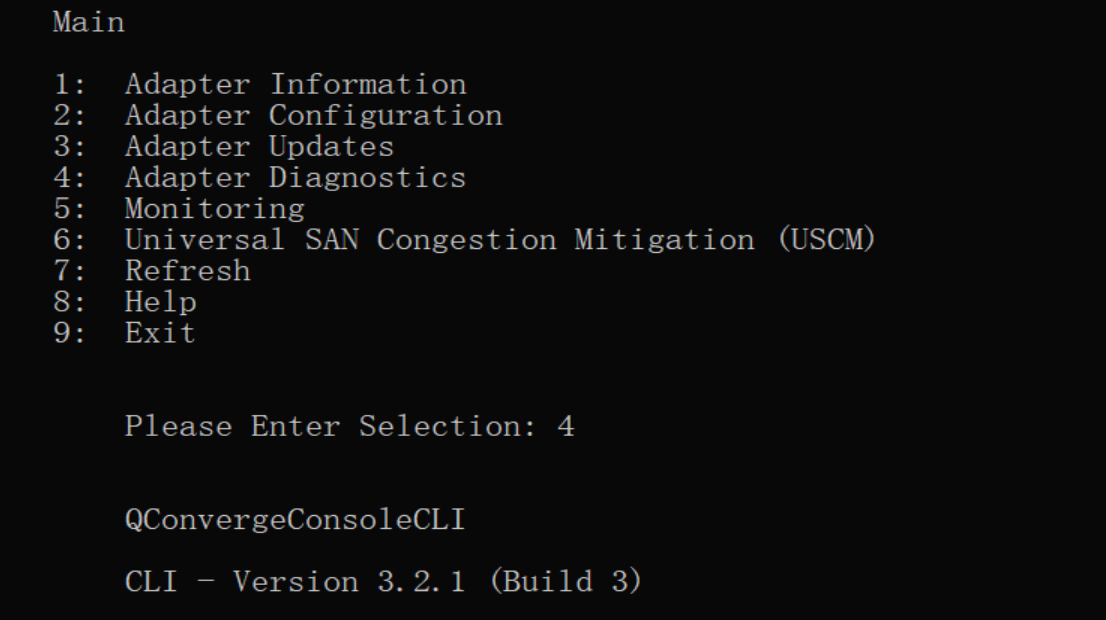Choose Adapter Configuration in the menu

point(313,116)
